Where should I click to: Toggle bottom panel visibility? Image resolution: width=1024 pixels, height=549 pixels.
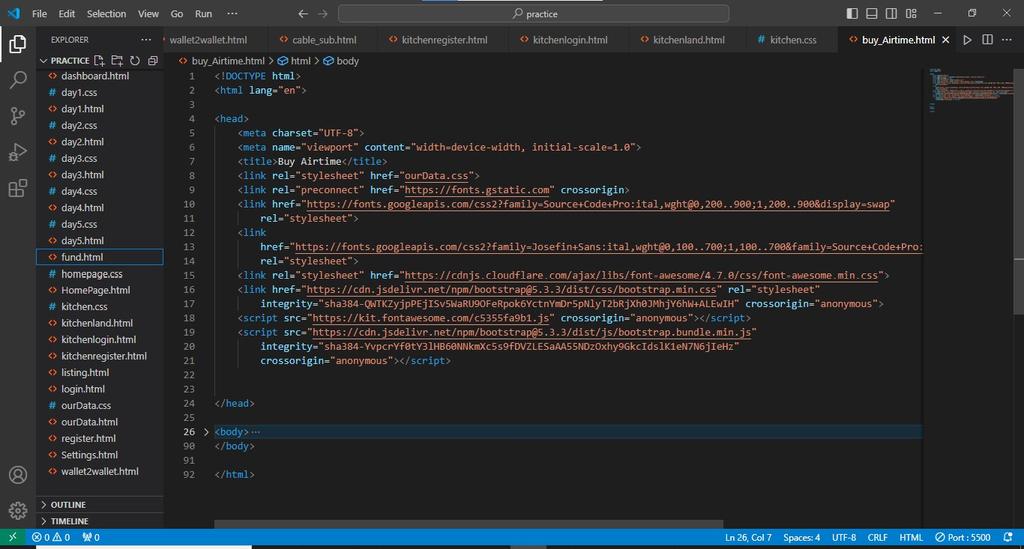point(872,13)
